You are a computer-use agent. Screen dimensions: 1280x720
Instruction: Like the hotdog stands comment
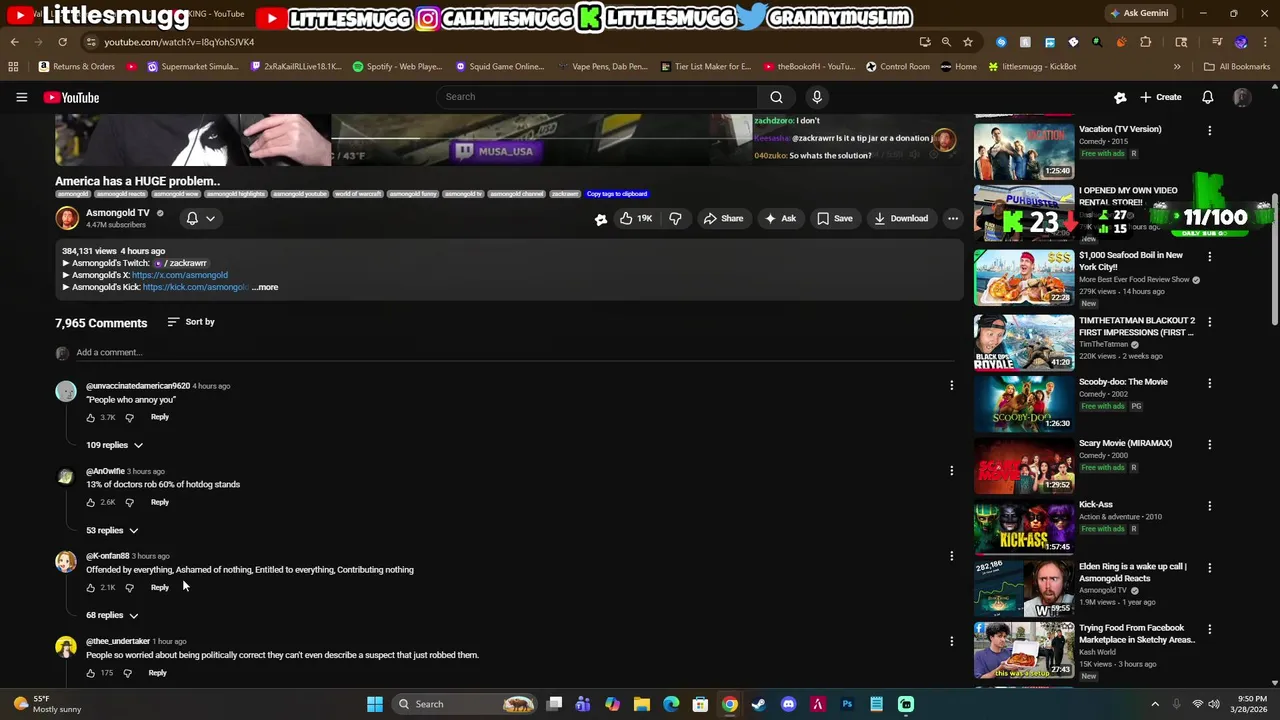point(90,502)
